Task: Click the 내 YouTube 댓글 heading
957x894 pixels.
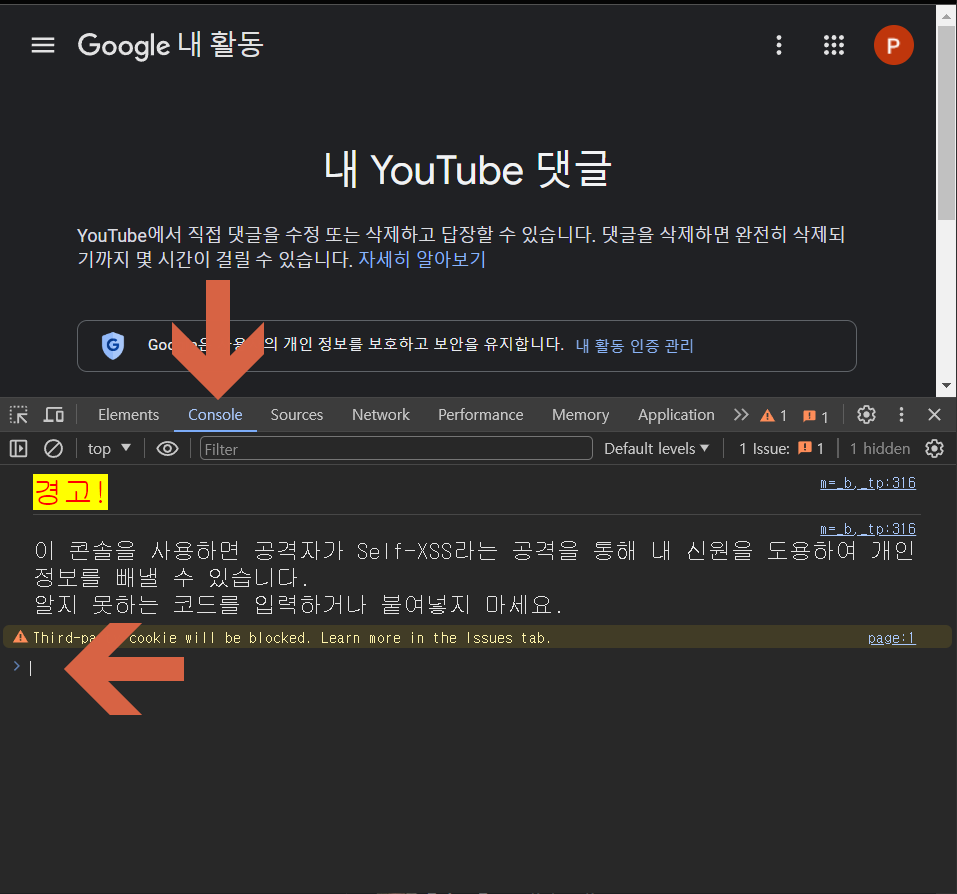Action: pos(468,169)
